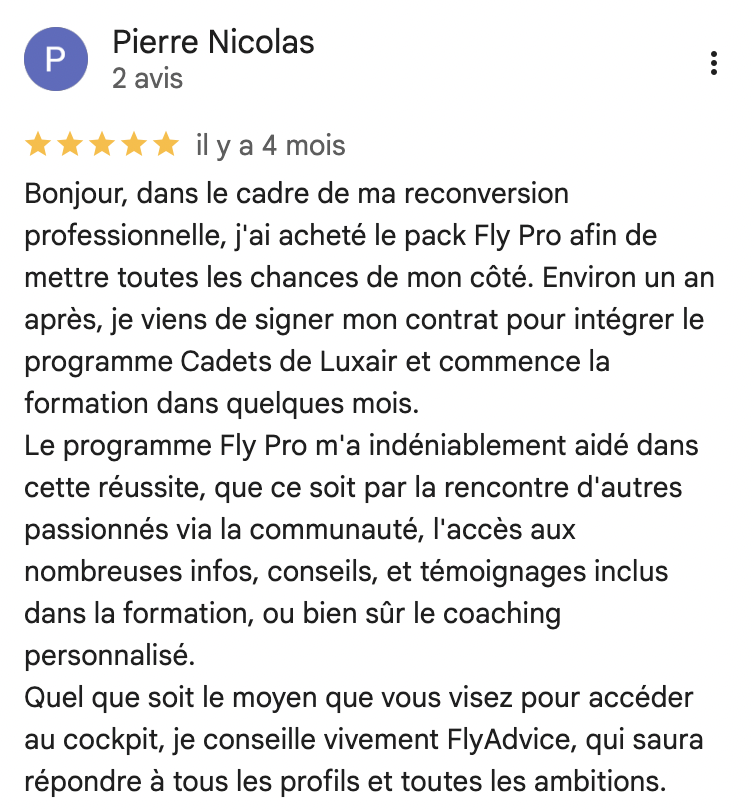
Task: Open Pierre Nicolas's reviewer profile name
Action: point(213,43)
